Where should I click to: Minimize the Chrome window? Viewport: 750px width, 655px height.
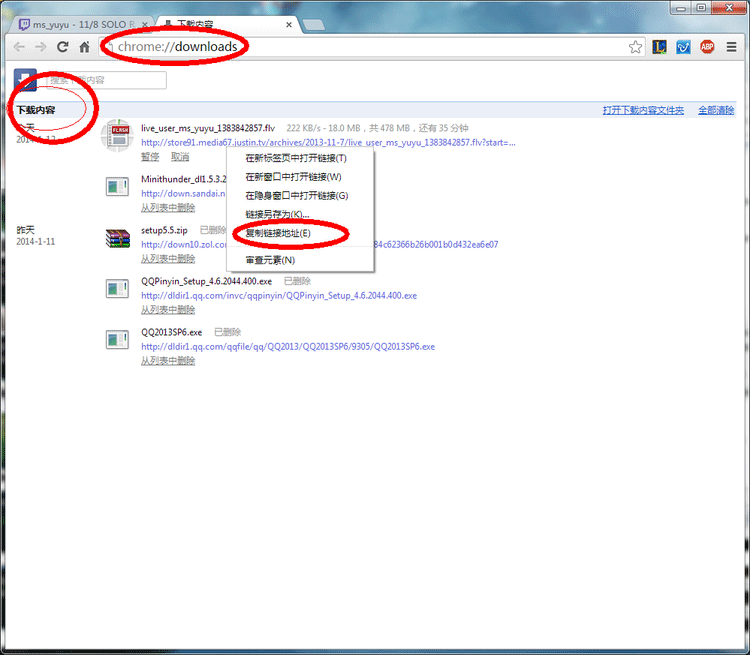pos(681,8)
